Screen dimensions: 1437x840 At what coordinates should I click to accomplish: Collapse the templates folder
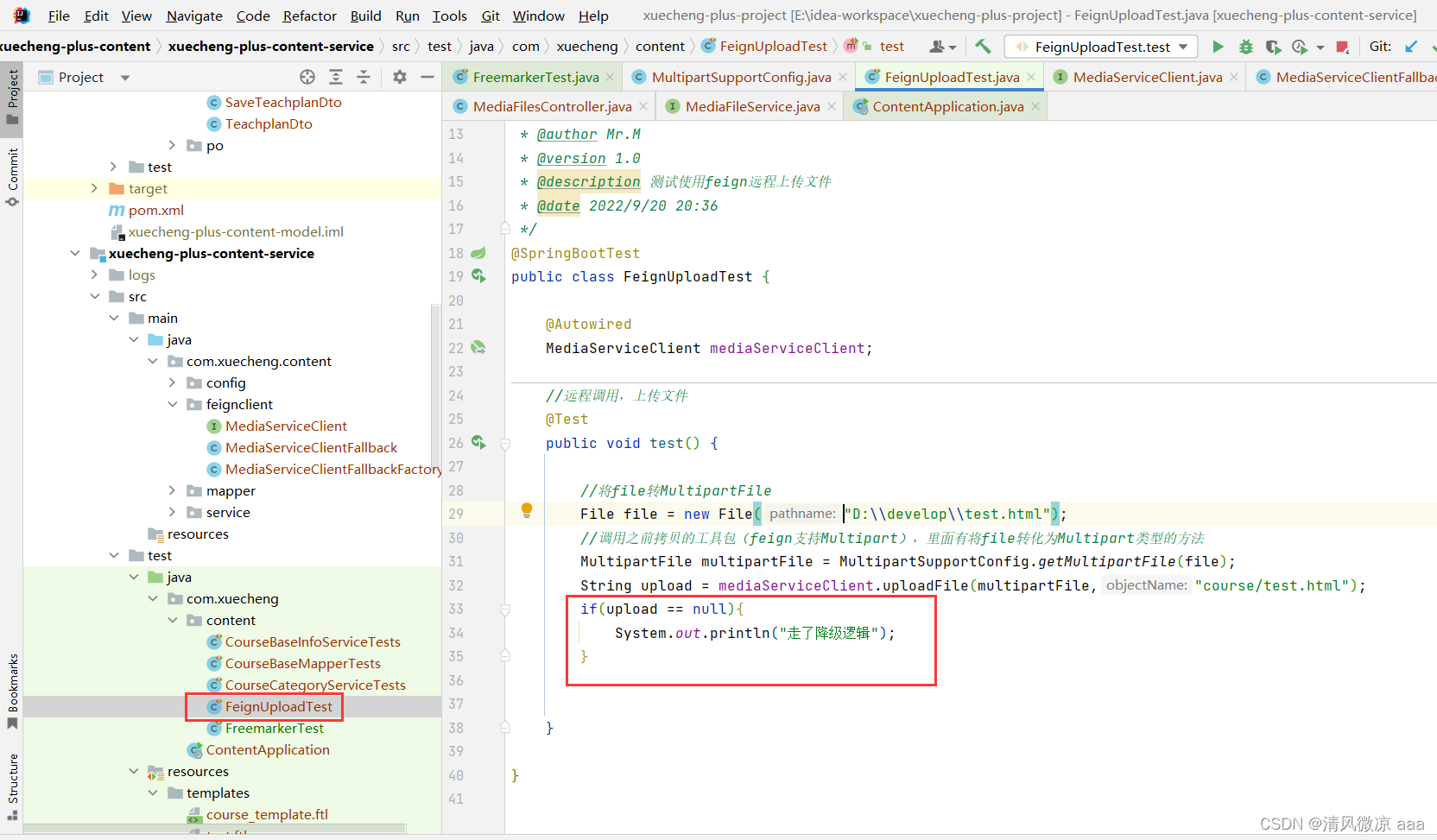click(153, 793)
